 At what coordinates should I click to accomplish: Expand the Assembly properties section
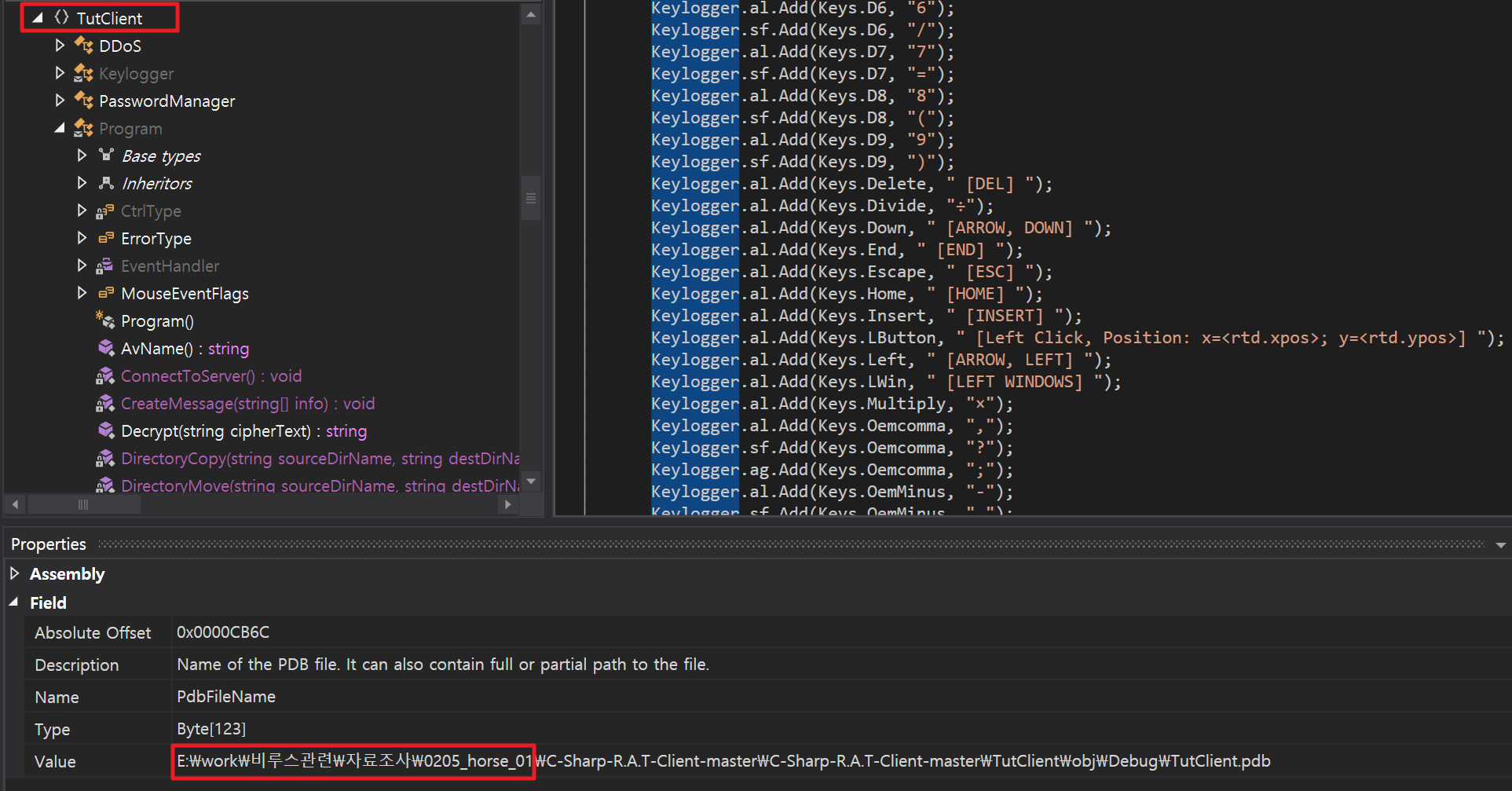[x=14, y=573]
